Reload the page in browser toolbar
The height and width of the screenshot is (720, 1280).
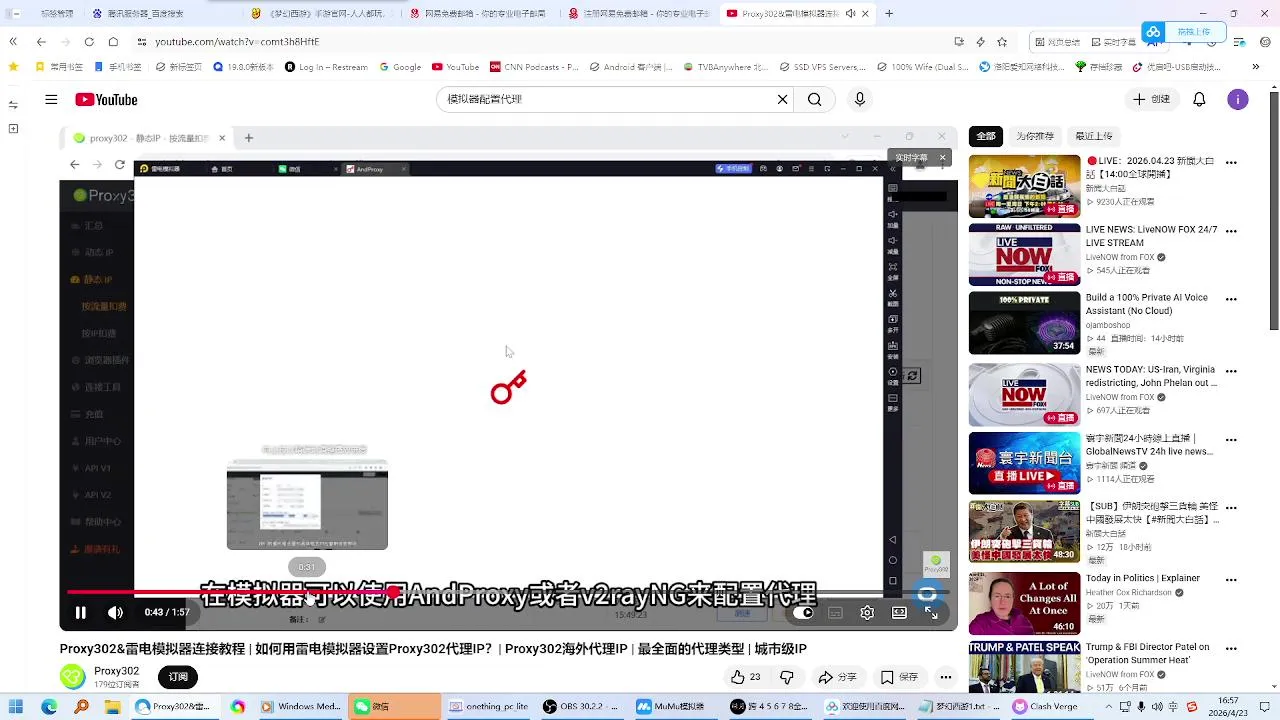click(89, 42)
